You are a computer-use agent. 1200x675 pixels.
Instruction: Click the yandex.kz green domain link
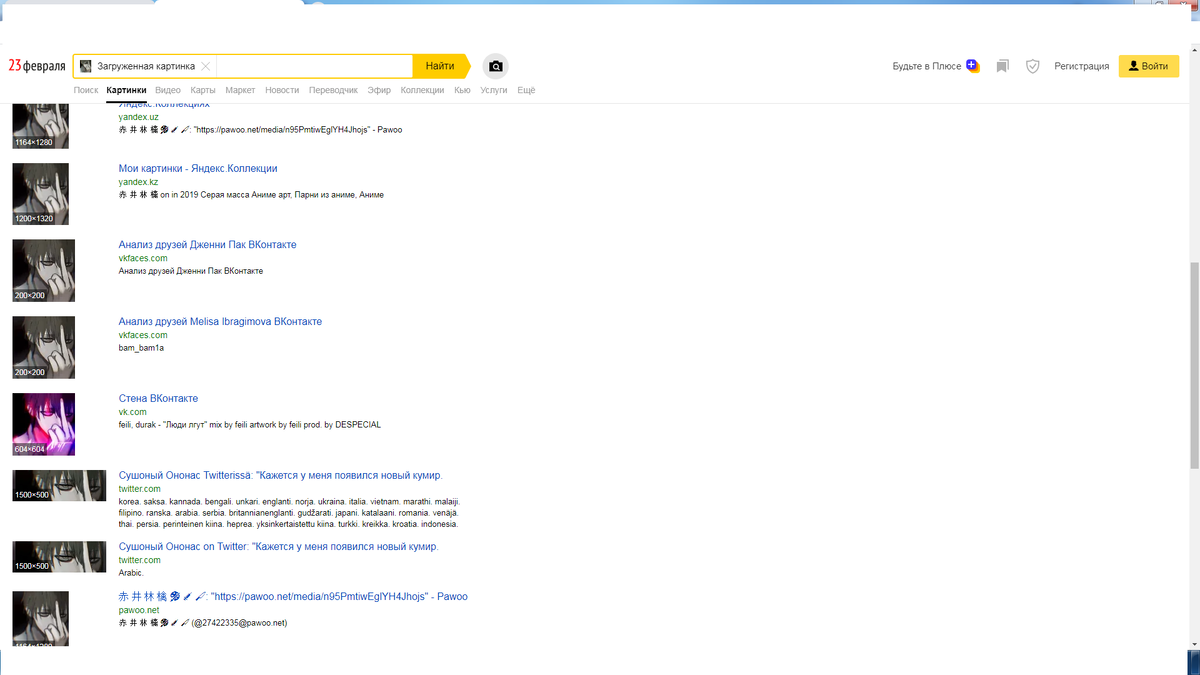point(138,182)
